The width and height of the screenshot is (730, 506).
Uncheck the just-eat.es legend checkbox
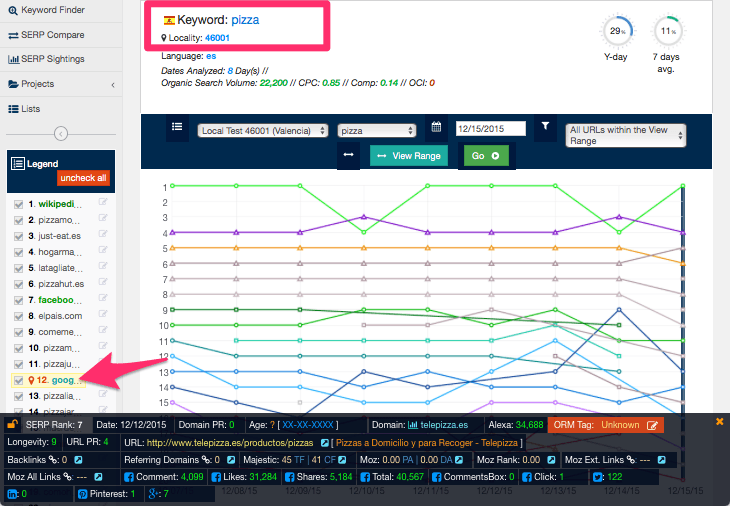tap(17, 236)
